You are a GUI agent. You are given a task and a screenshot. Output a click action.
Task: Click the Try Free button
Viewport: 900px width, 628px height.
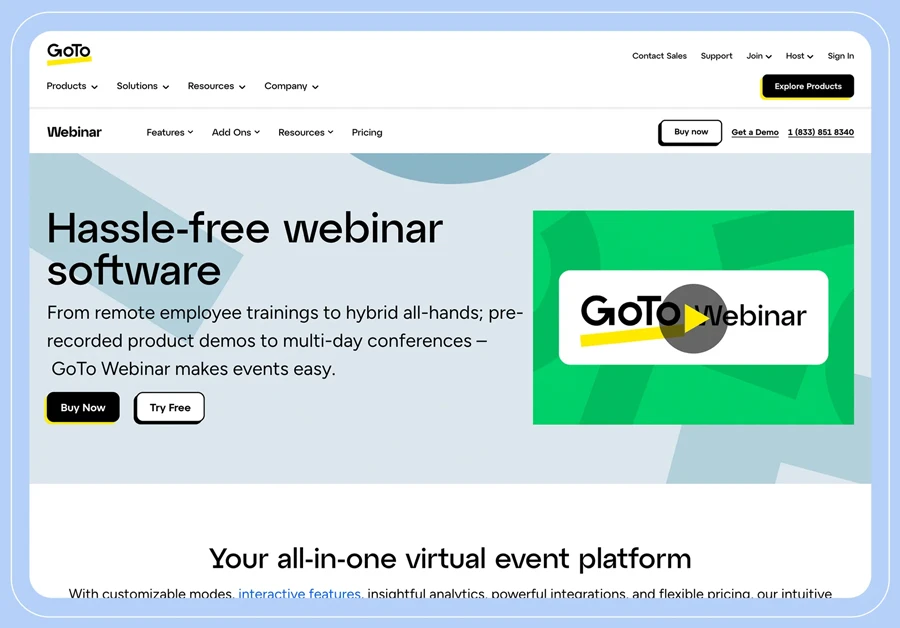click(170, 407)
